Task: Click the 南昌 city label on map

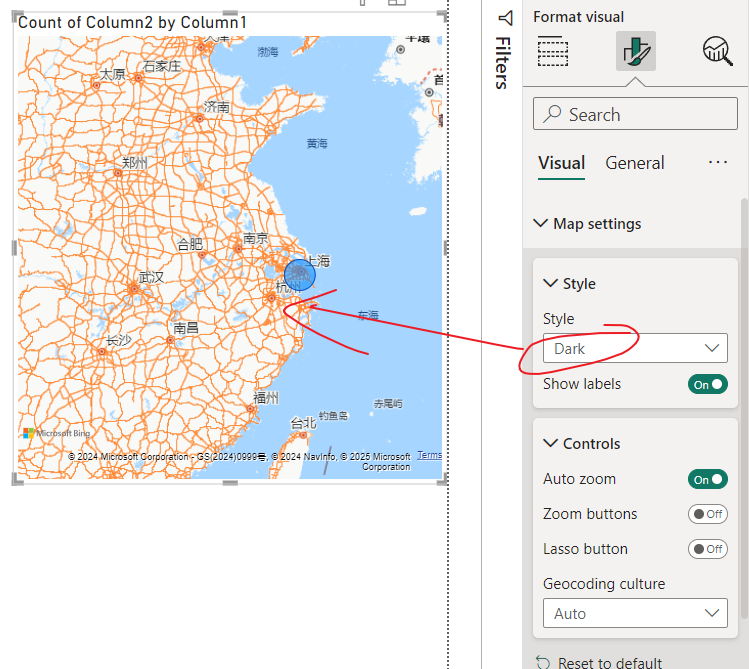Action: [x=186, y=328]
